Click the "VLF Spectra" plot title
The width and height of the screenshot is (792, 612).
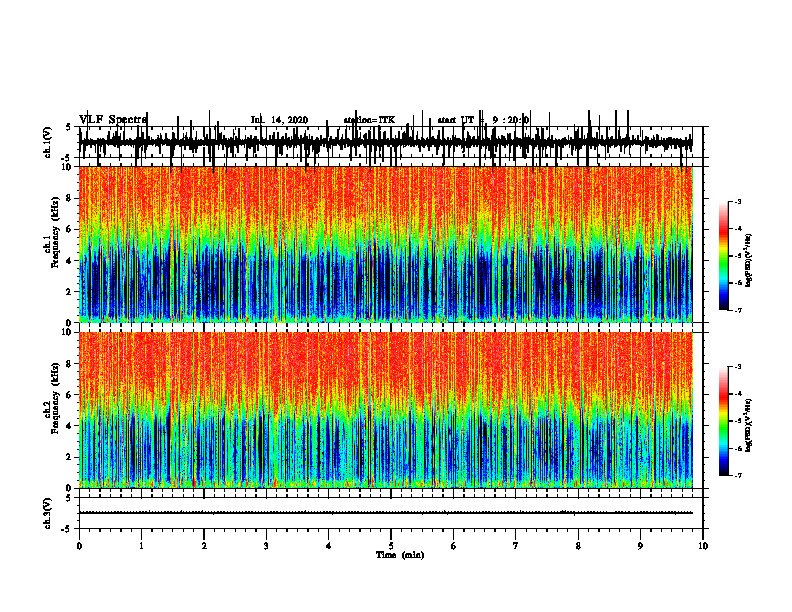(x=113, y=119)
